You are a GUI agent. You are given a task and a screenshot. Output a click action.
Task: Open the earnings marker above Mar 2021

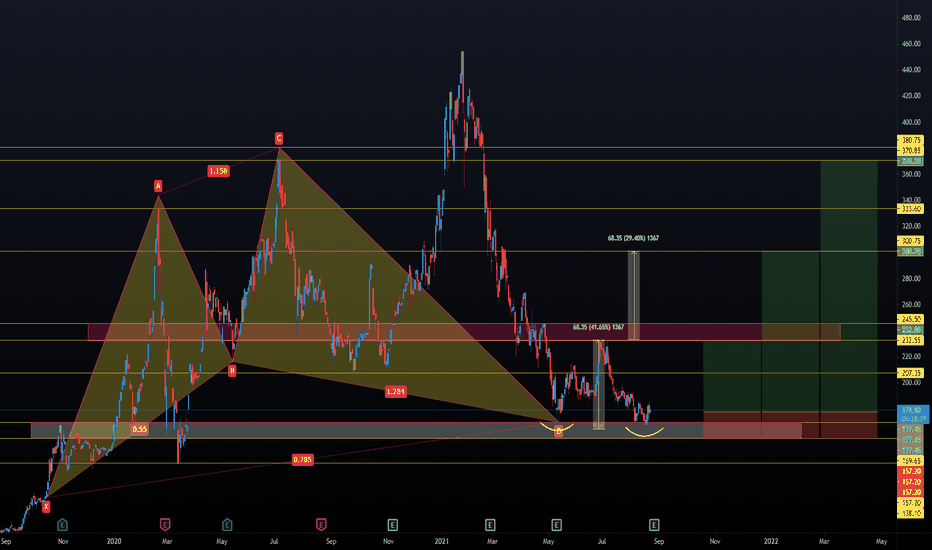point(490,524)
